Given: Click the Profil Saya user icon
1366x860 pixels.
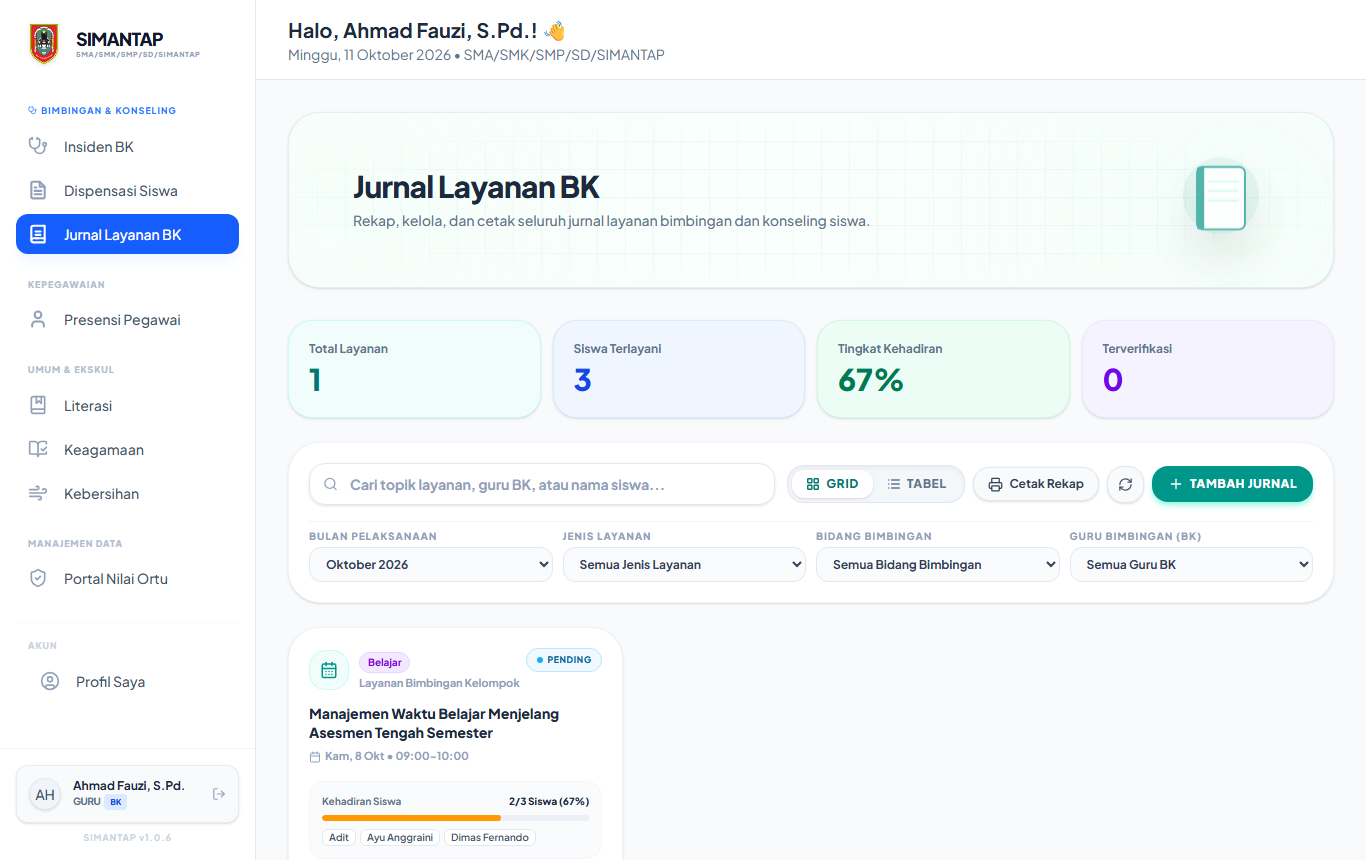Looking at the screenshot, I should [50, 681].
